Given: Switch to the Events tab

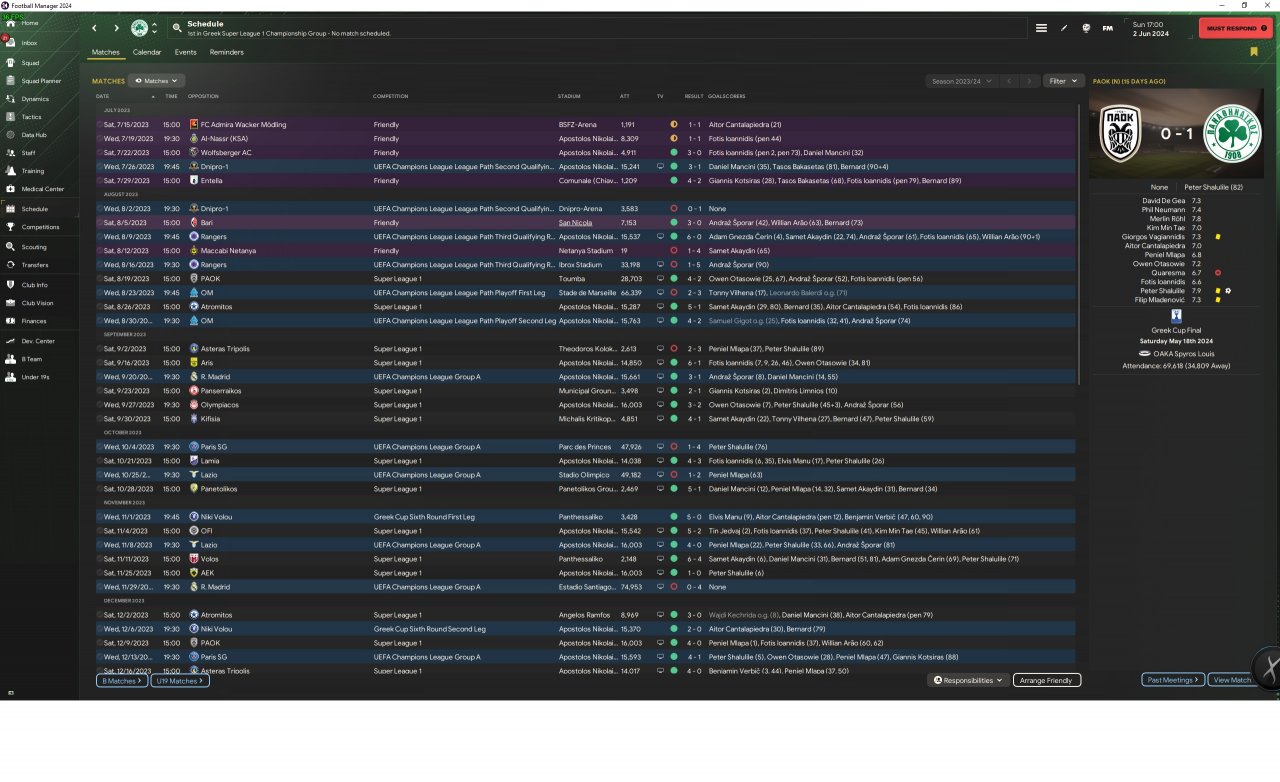Looking at the screenshot, I should pyautogui.click(x=185, y=52).
